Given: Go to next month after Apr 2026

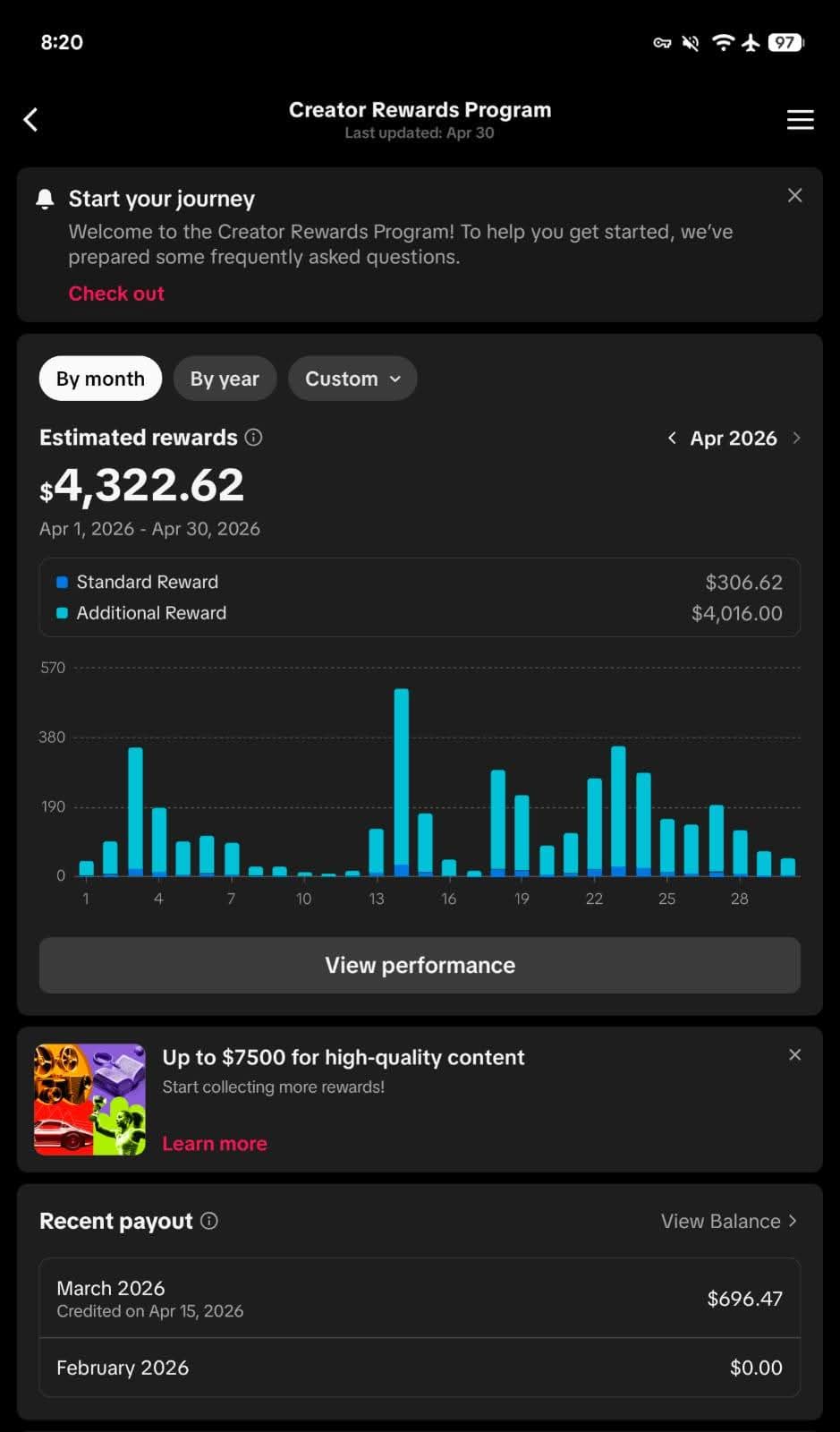Looking at the screenshot, I should (796, 438).
